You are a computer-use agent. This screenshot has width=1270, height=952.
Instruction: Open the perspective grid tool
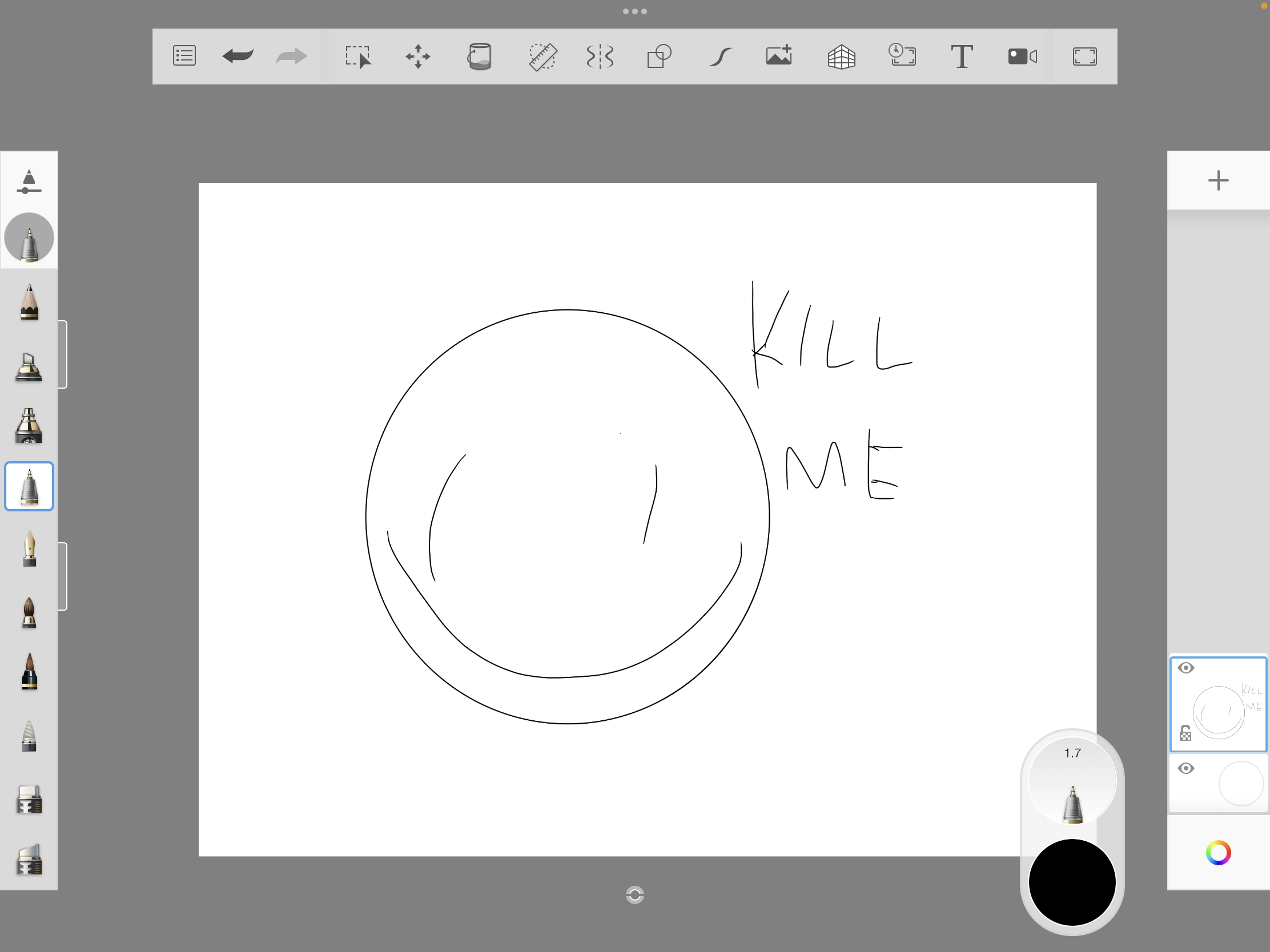(x=842, y=57)
